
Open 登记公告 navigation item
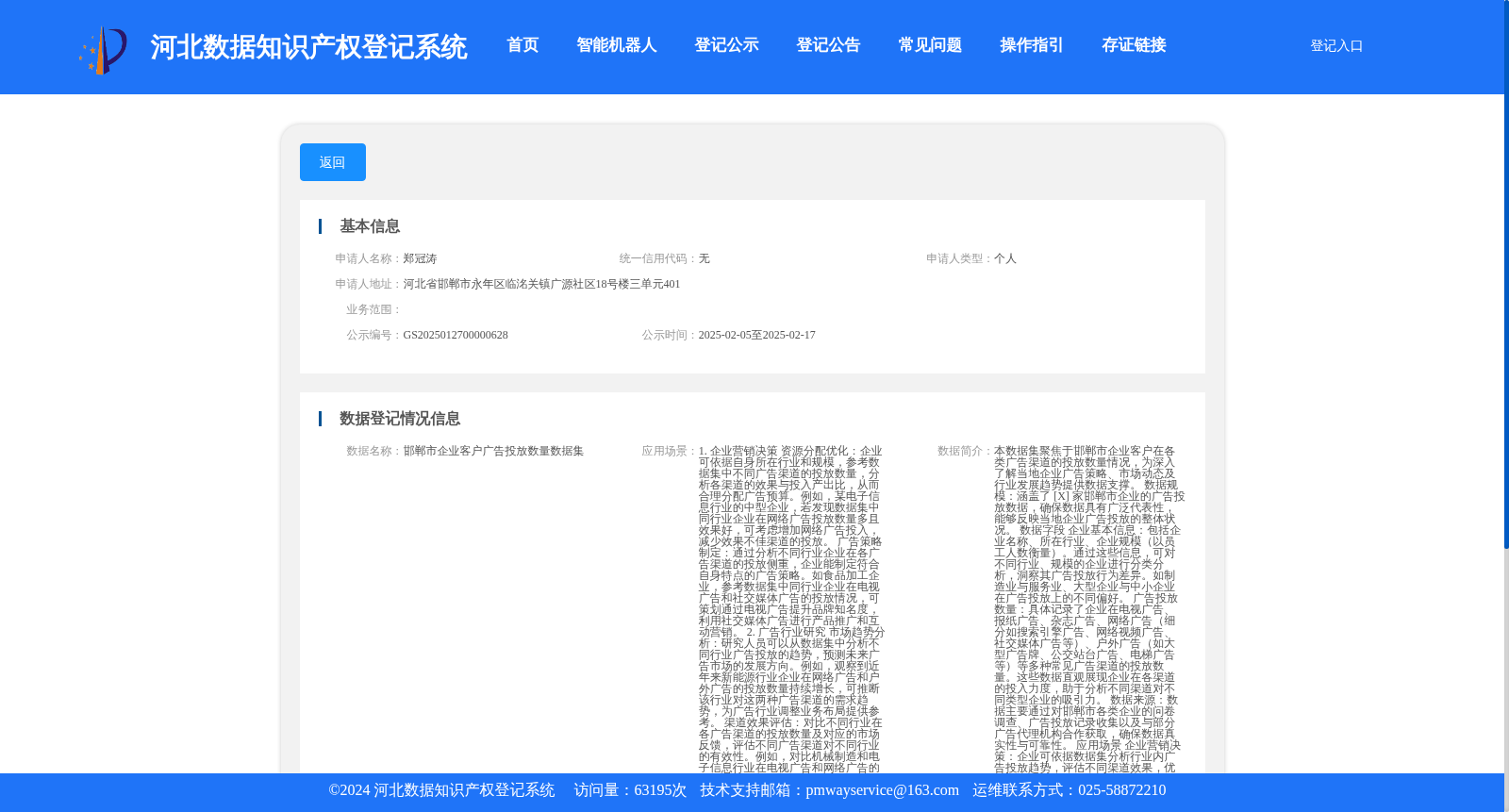[828, 45]
